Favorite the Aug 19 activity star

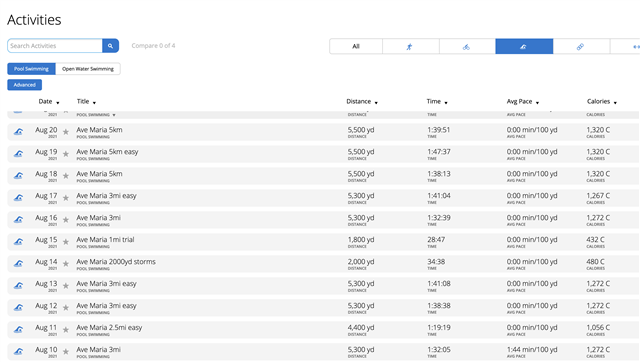click(66, 154)
